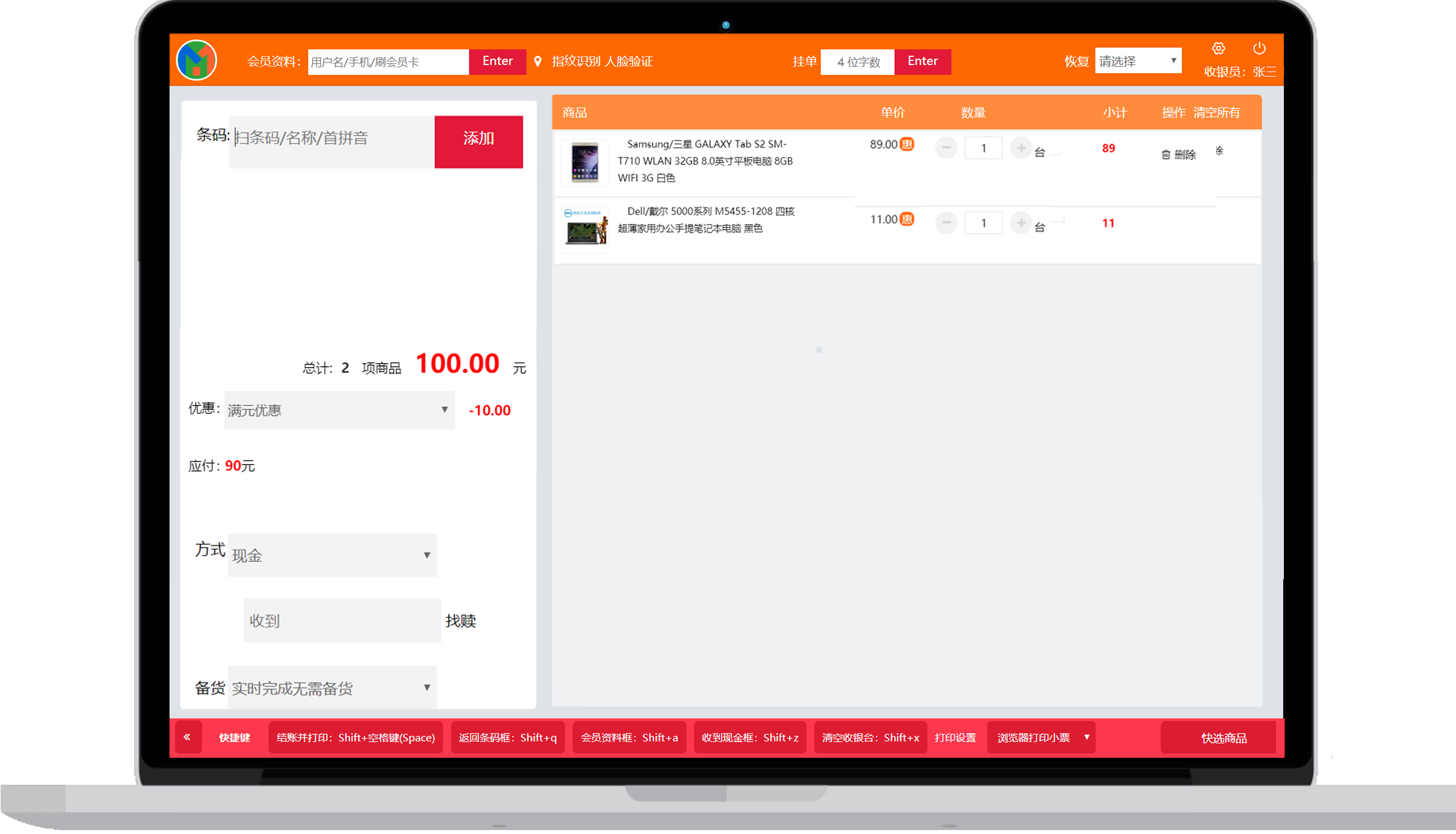Click Dell quantity input box
1456x834 pixels.
(984, 223)
